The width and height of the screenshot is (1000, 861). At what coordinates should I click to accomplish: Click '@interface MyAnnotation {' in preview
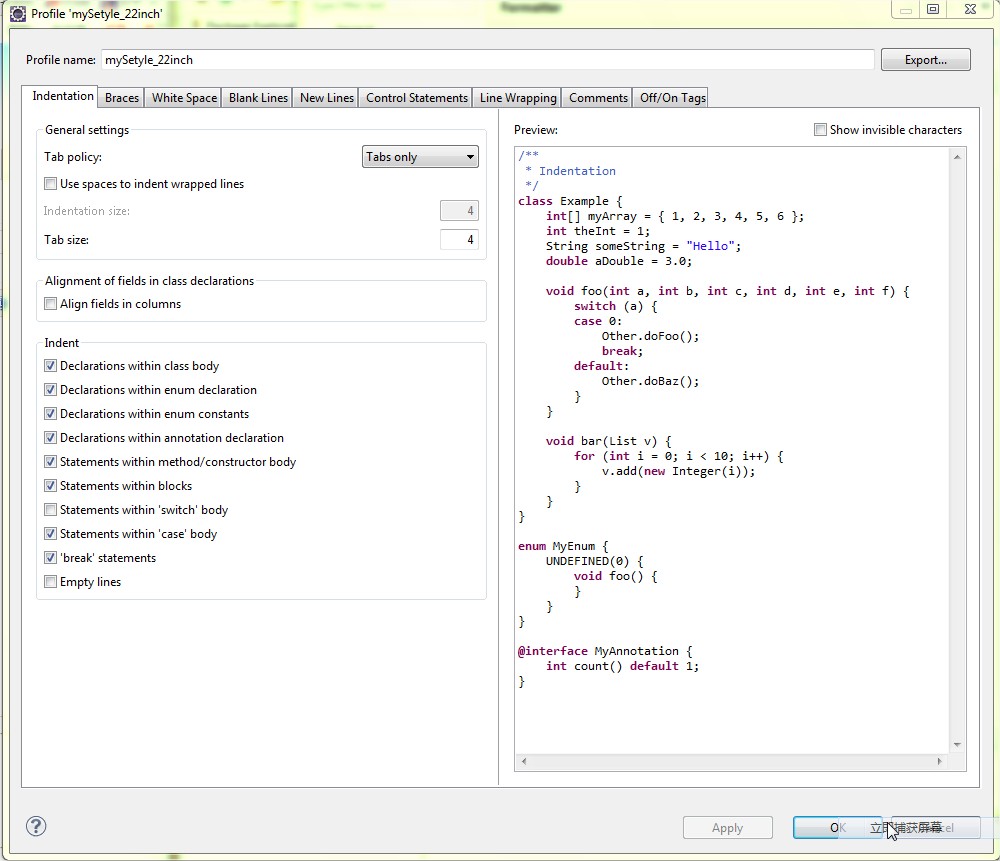(x=605, y=651)
